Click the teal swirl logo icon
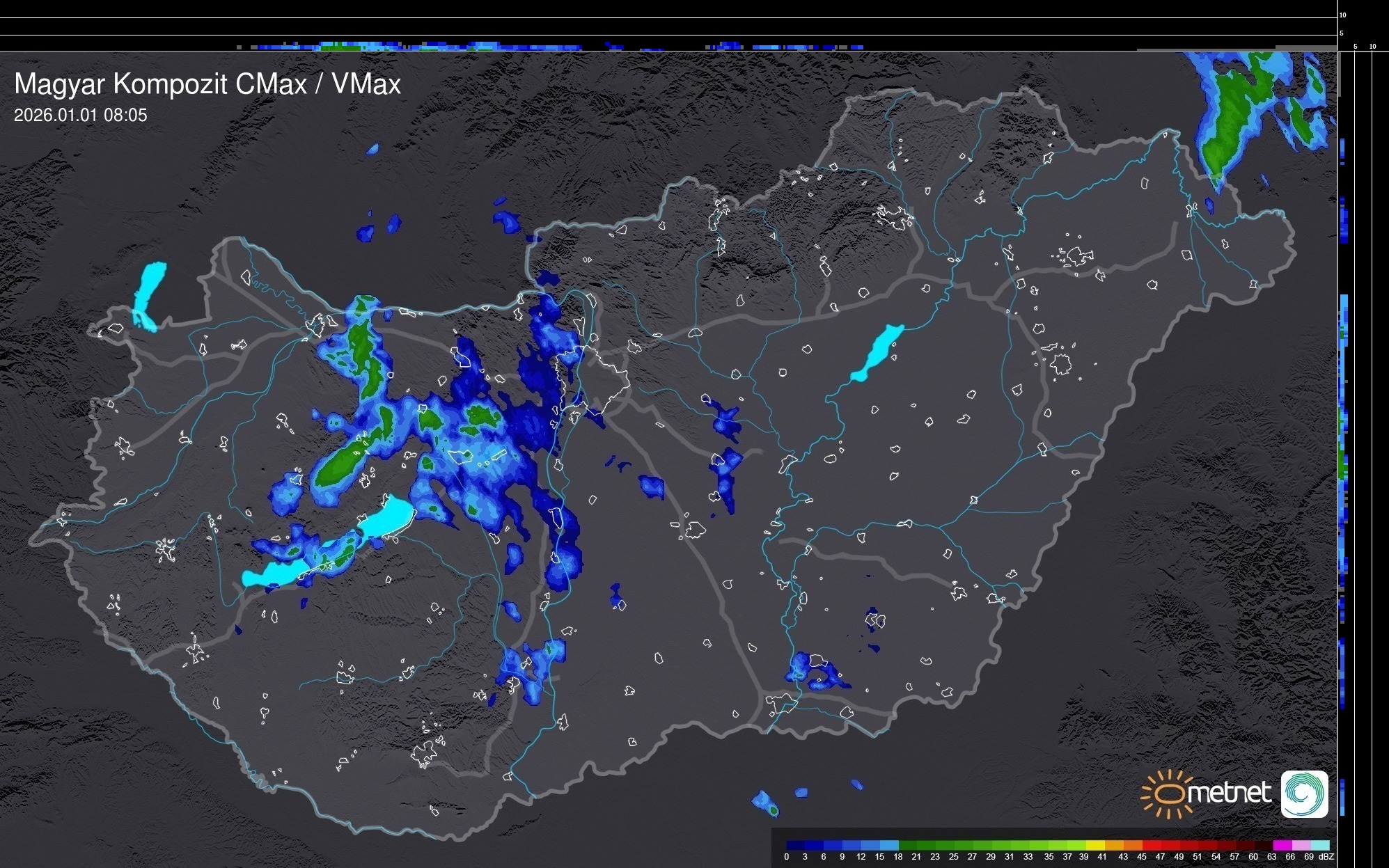Screen dimensions: 1389x868 (1304, 794)
